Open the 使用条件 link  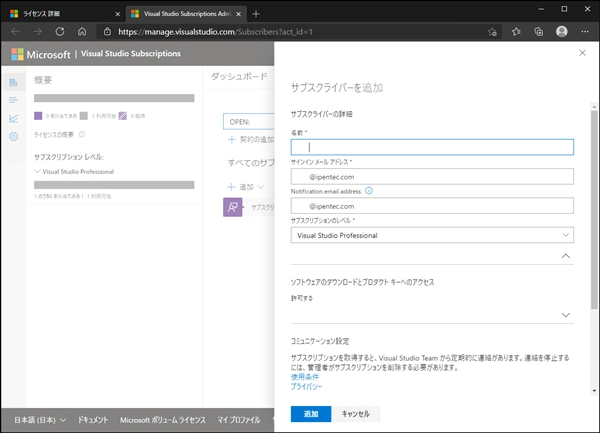pyautogui.click(x=305, y=377)
